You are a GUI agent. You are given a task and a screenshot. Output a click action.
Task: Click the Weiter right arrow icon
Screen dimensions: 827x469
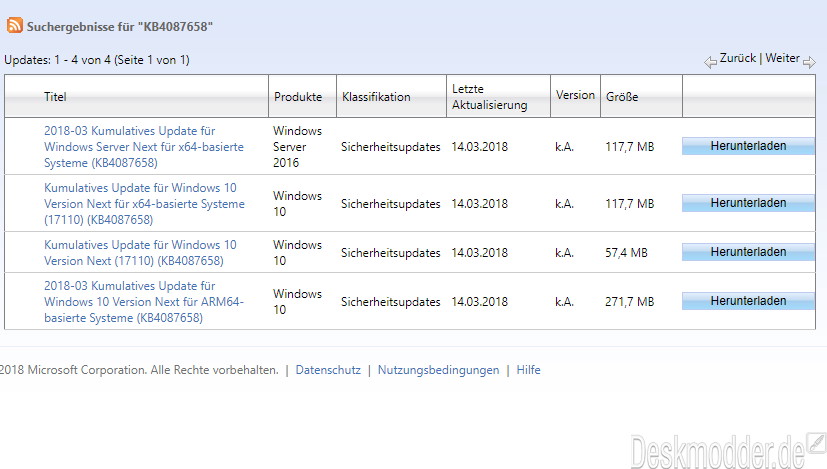809,63
